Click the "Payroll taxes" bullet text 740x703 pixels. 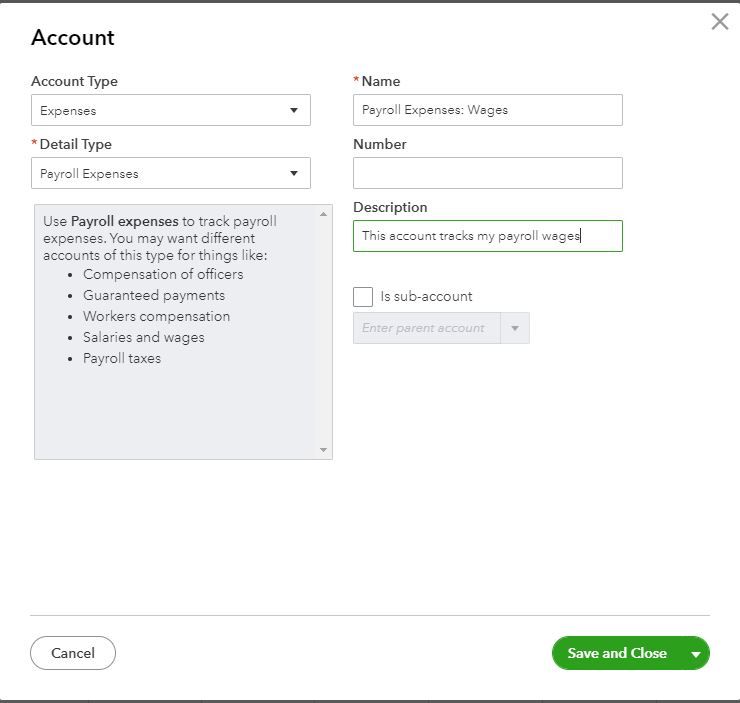click(122, 358)
